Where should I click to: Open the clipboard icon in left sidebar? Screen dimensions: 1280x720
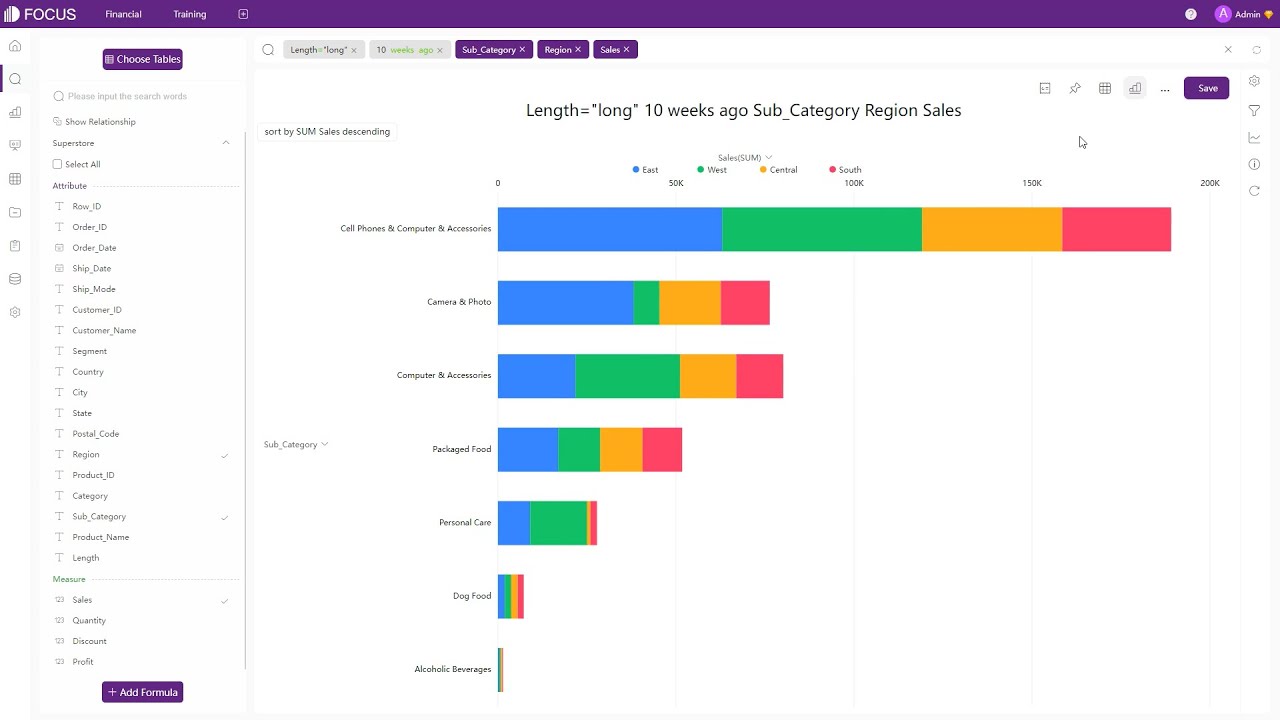[15, 246]
